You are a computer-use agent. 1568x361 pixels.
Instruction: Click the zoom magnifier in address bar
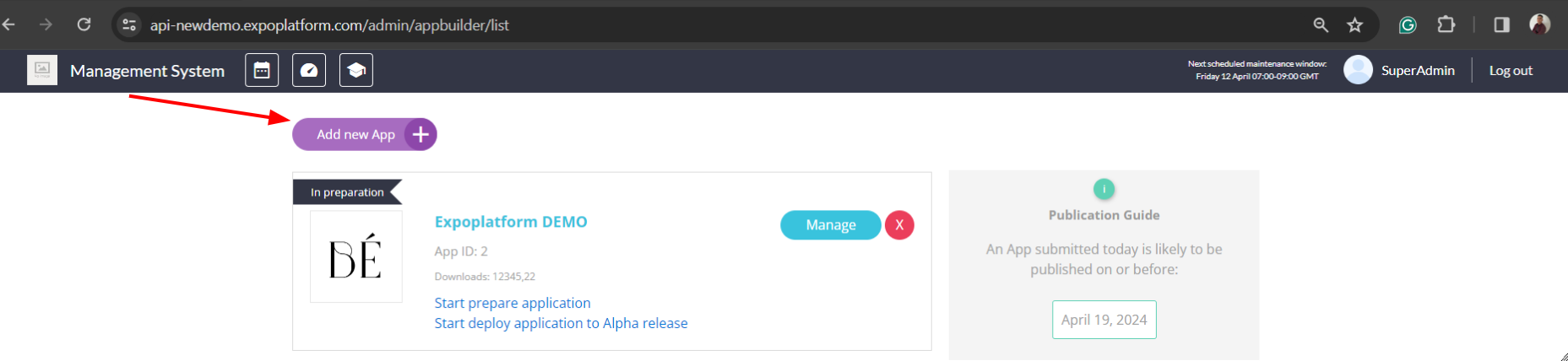coord(1321,25)
